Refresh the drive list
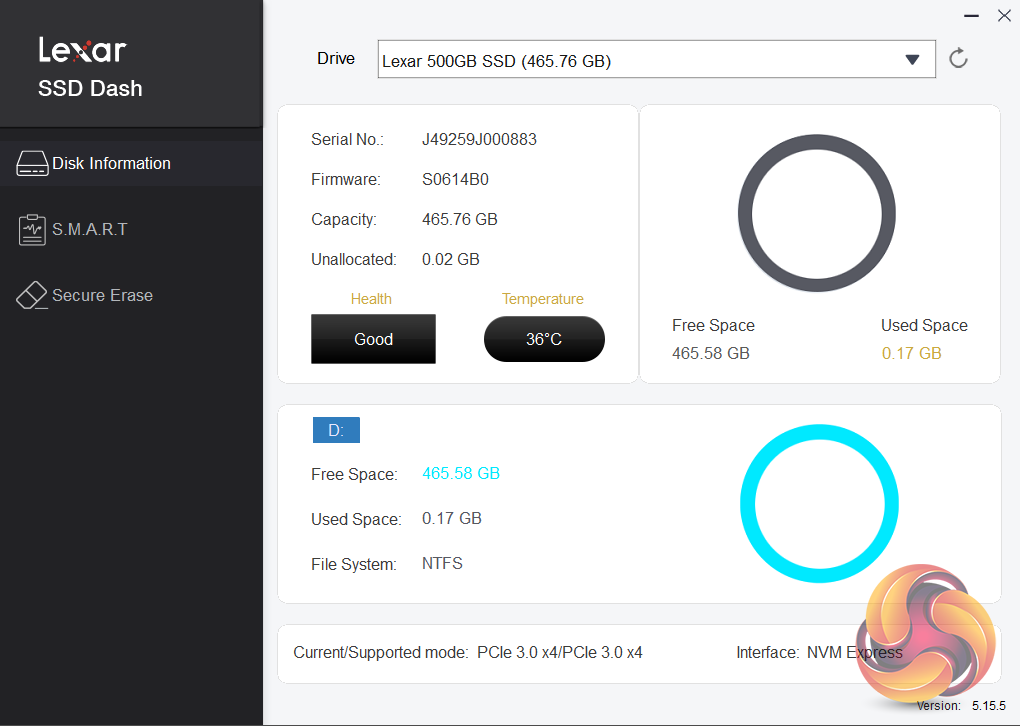This screenshot has height=728, width=1020. coord(958,59)
